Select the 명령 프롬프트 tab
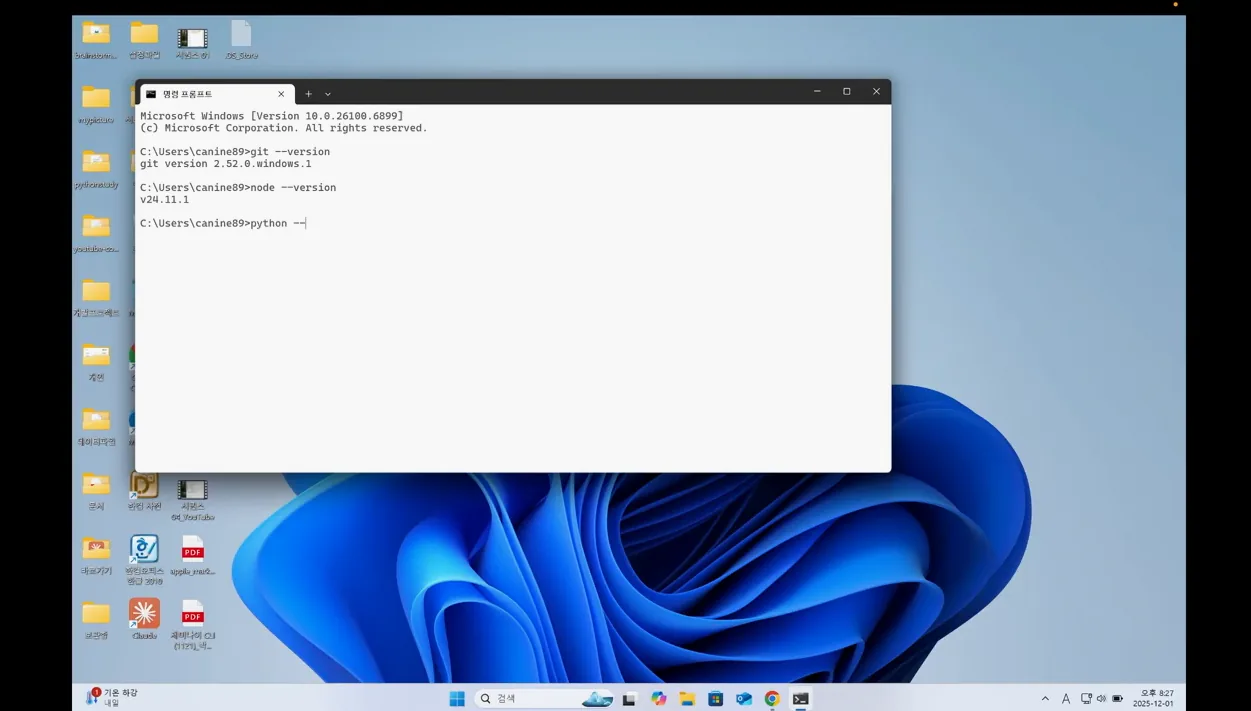The width and height of the screenshot is (1251, 711). [216, 94]
